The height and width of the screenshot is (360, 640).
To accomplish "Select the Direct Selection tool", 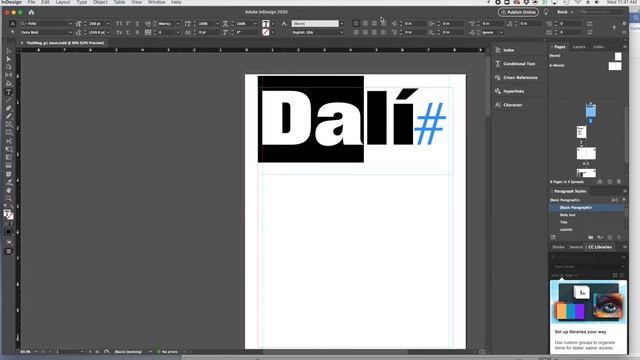I will coord(9,59).
